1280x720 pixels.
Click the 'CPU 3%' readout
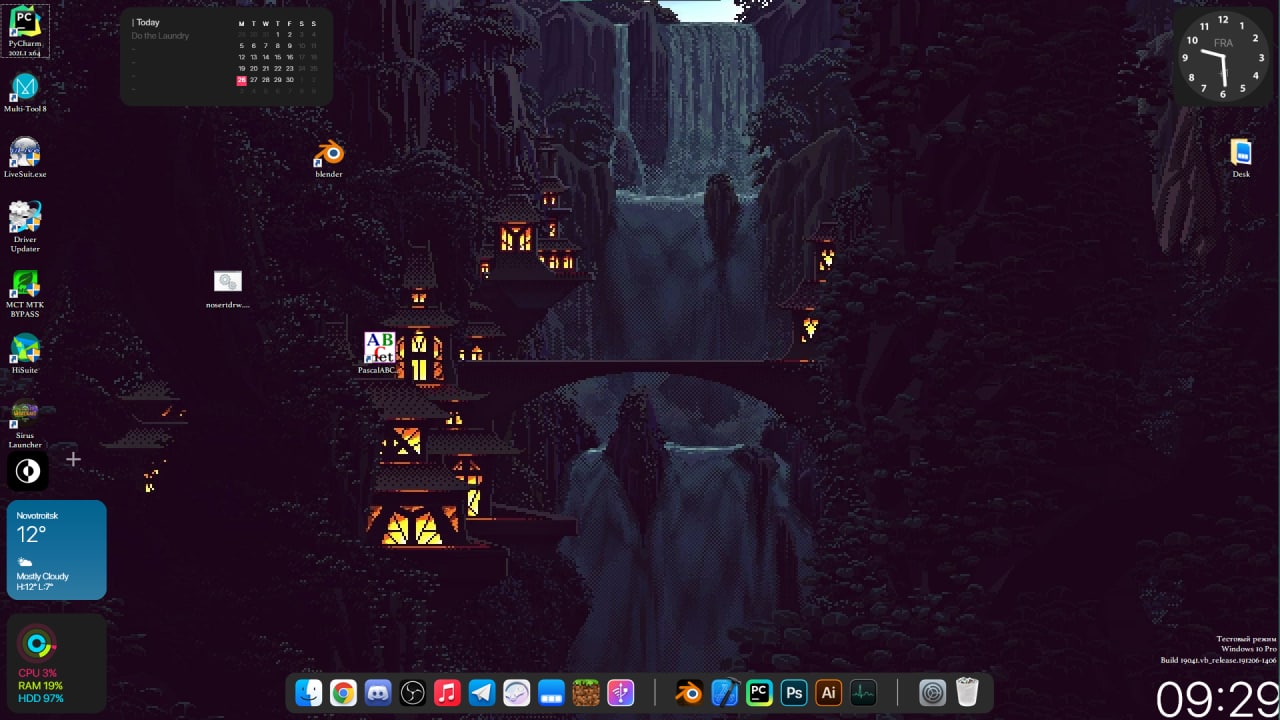point(38,674)
